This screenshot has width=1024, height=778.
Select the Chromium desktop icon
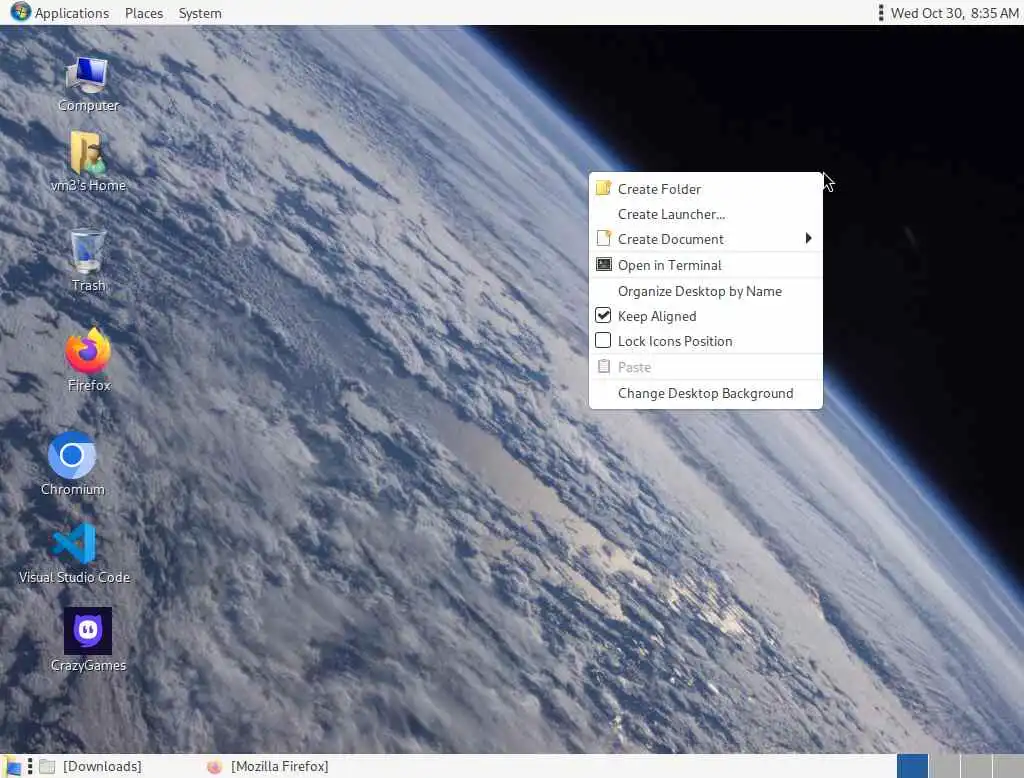pyautogui.click(x=72, y=464)
